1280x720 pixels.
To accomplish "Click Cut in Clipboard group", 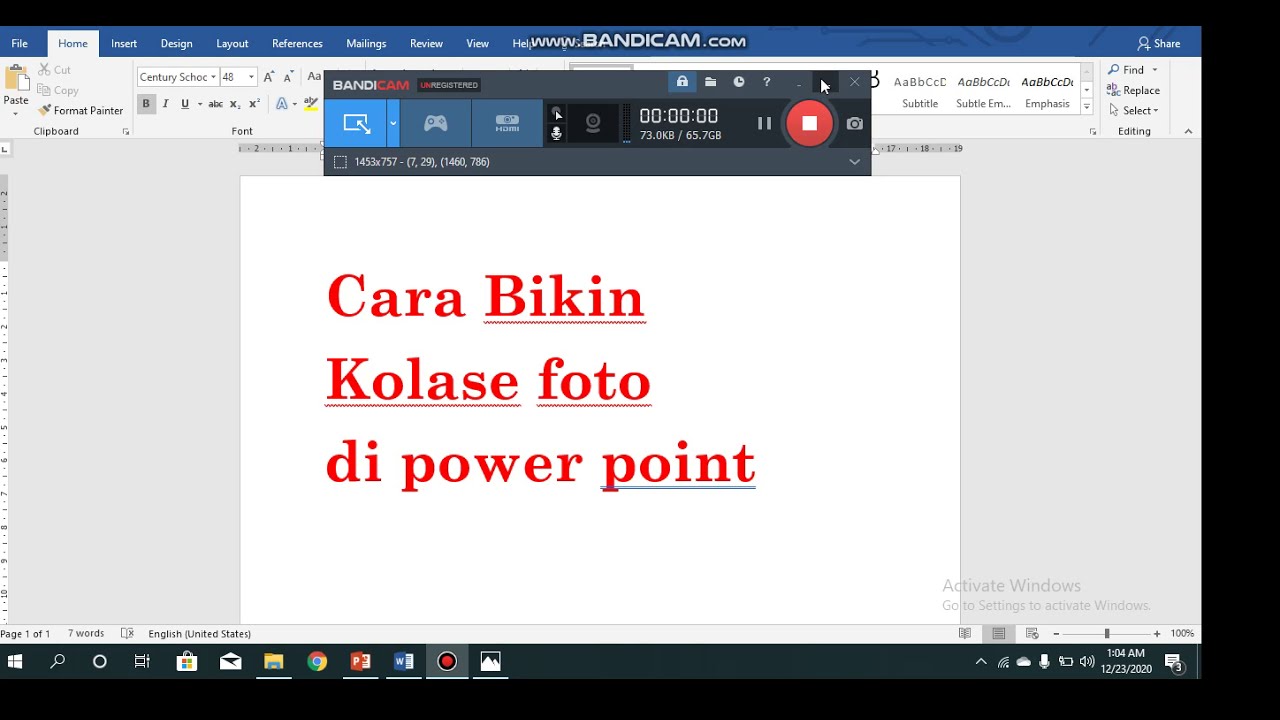I will [x=54, y=70].
